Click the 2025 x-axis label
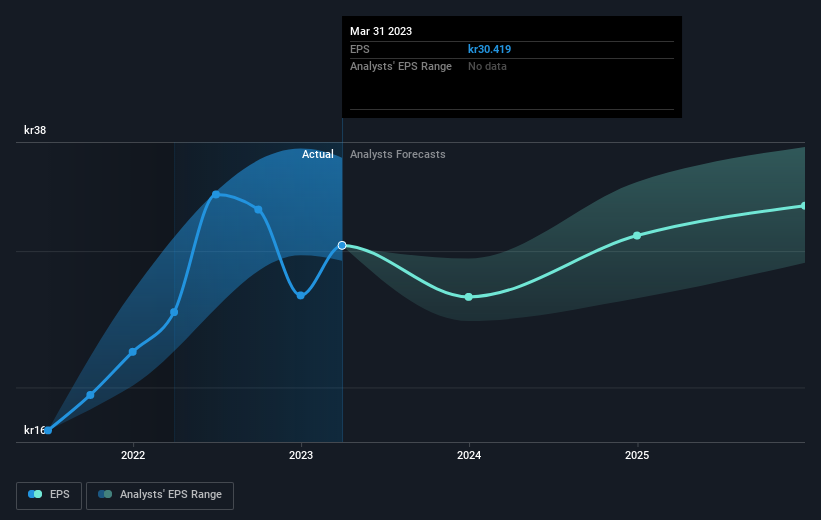The image size is (821, 520). click(637, 455)
